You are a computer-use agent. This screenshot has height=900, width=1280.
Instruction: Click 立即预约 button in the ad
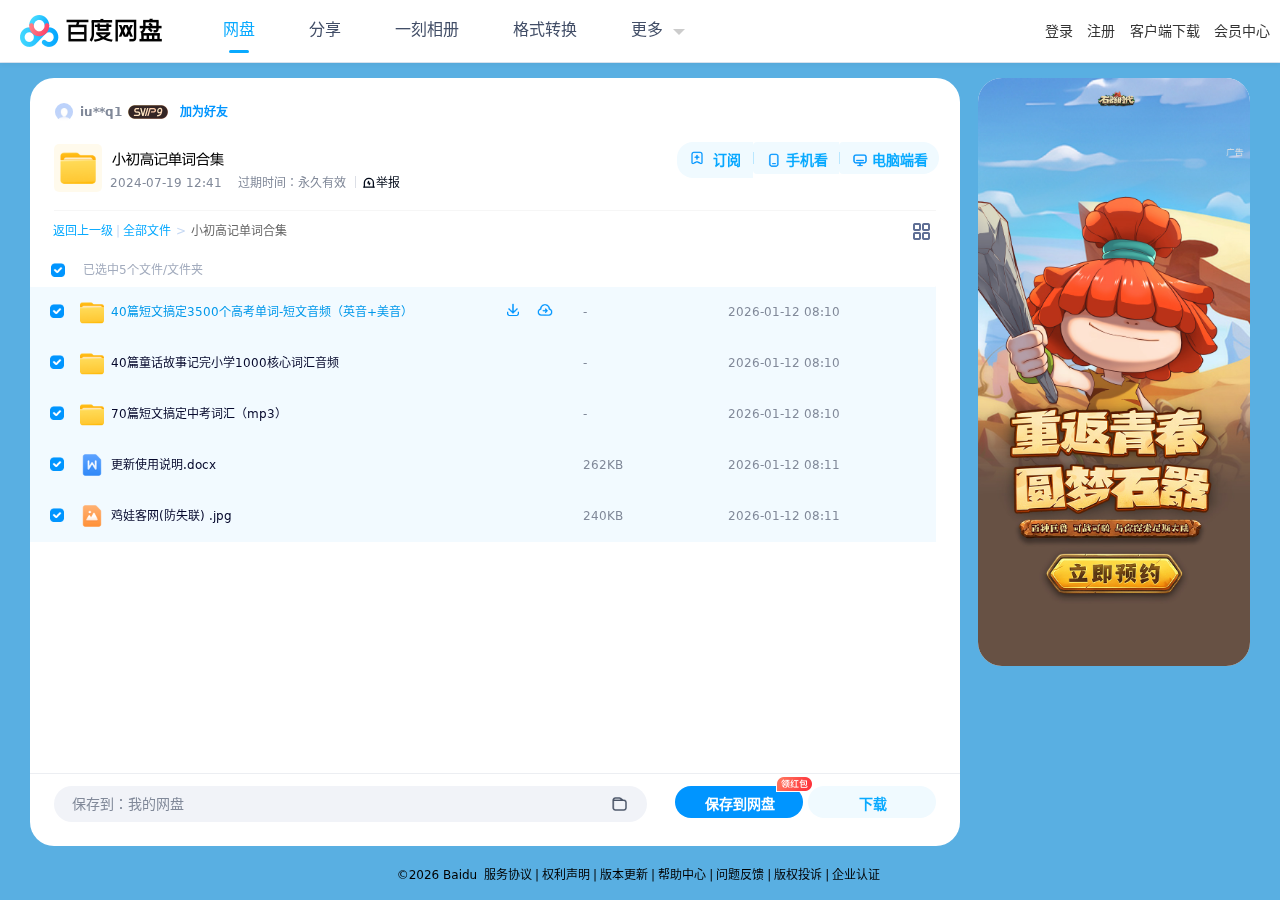pos(1114,574)
